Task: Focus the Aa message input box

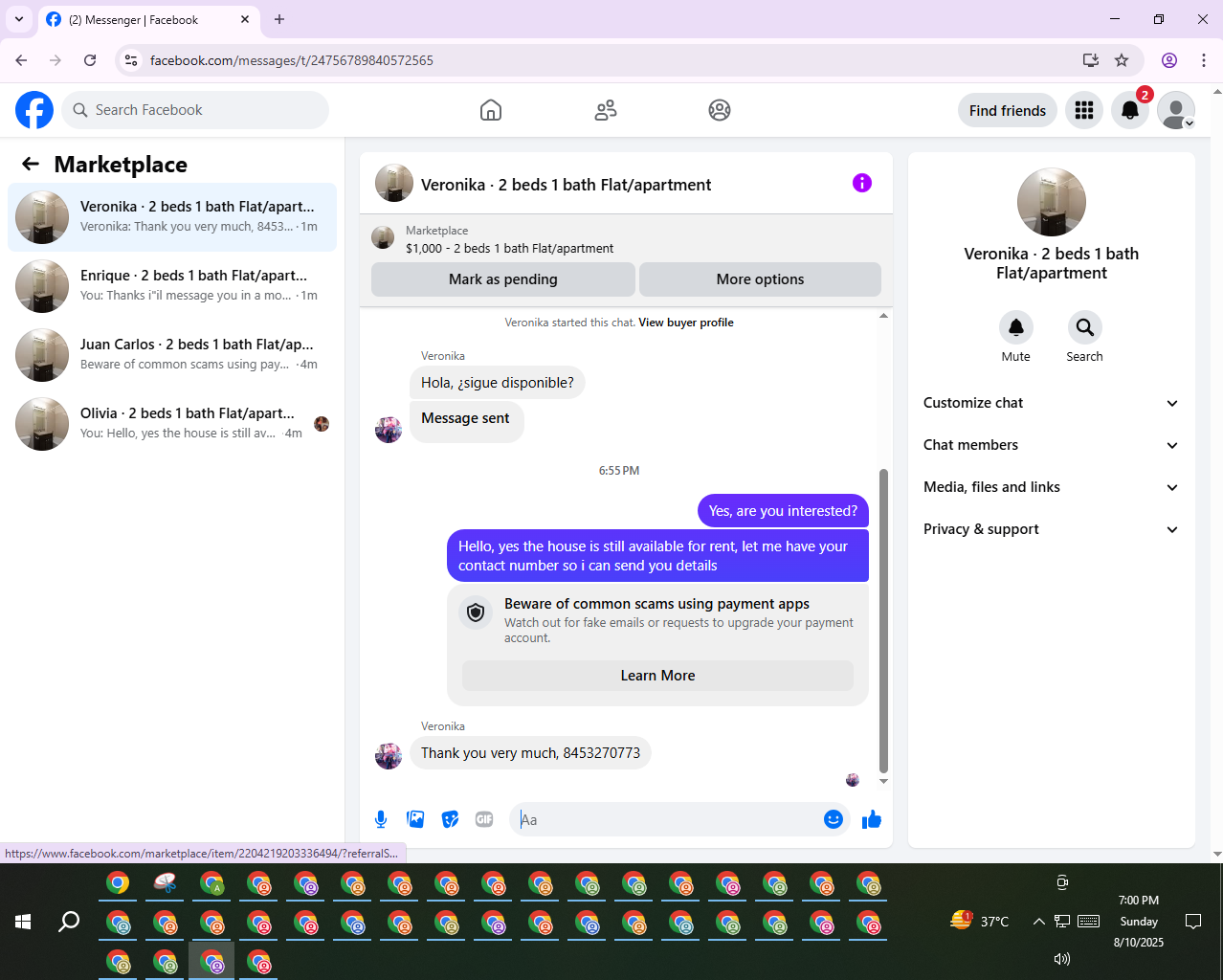Action: (667, 819)
